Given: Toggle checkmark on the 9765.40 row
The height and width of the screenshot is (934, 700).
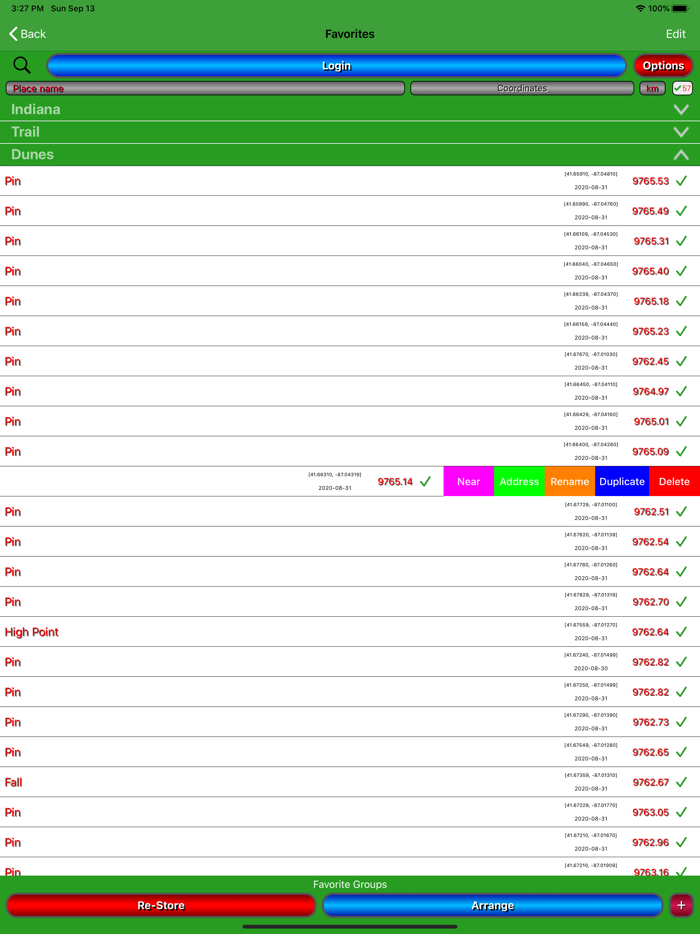Looking at the screenshot, I should point(682,271).
